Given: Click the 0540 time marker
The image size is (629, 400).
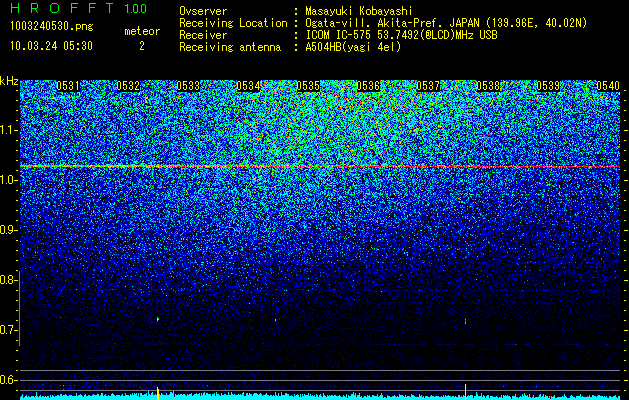Looking at the screenshot, I should click(x=608, y=86).
